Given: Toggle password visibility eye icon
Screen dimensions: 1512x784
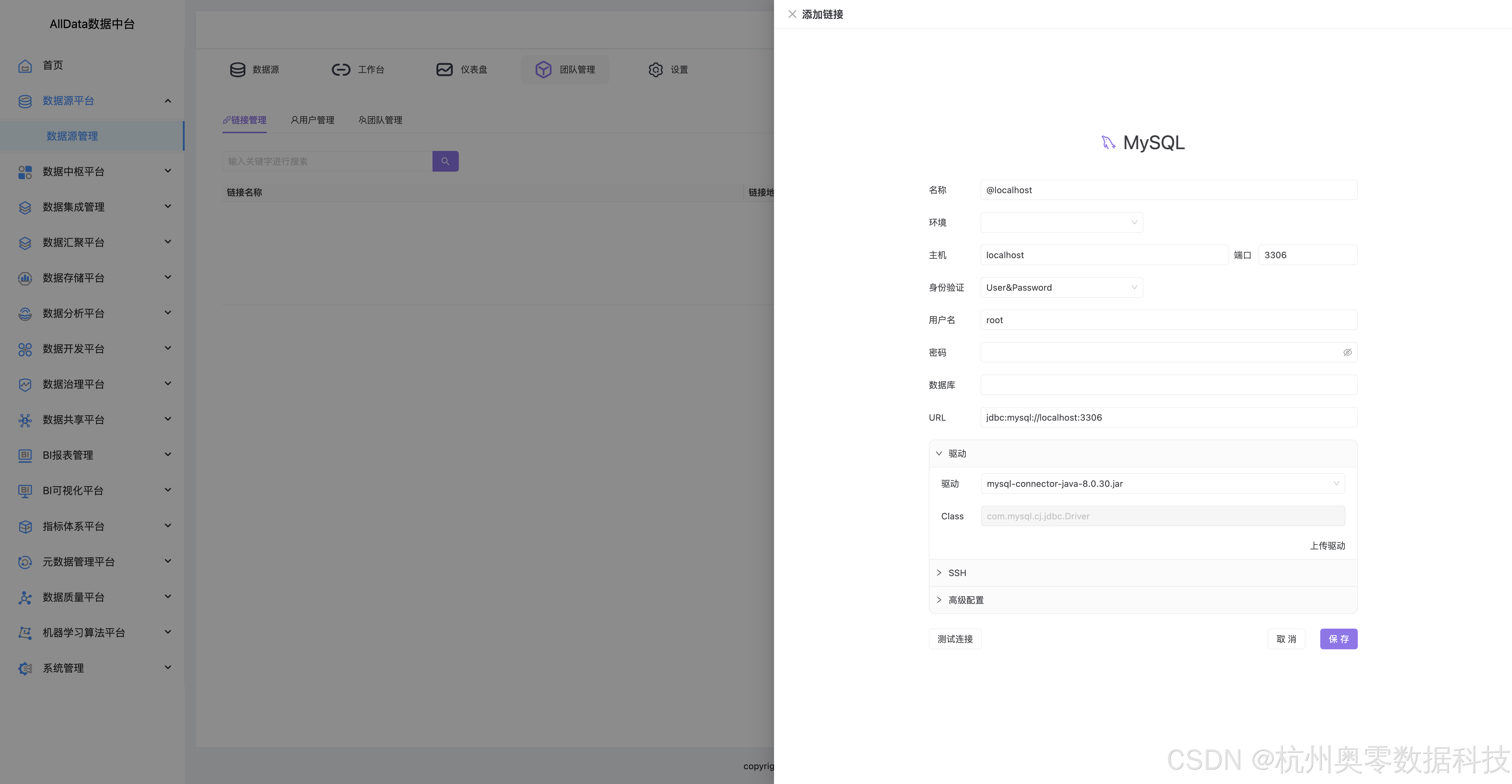Looking at the screenshot, I should [1347, 353].
